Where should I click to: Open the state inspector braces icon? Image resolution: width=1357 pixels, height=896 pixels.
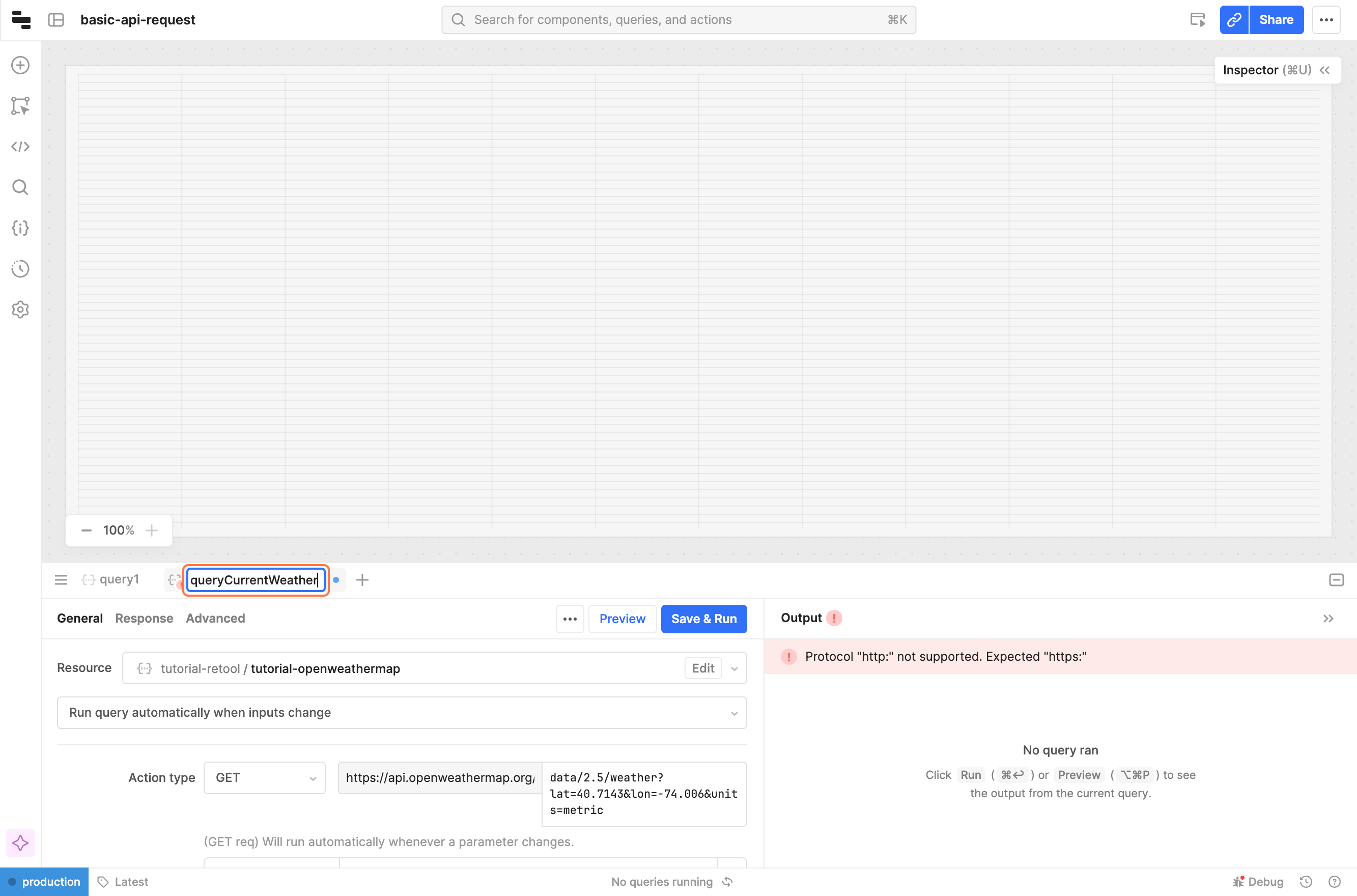[20, 228]
